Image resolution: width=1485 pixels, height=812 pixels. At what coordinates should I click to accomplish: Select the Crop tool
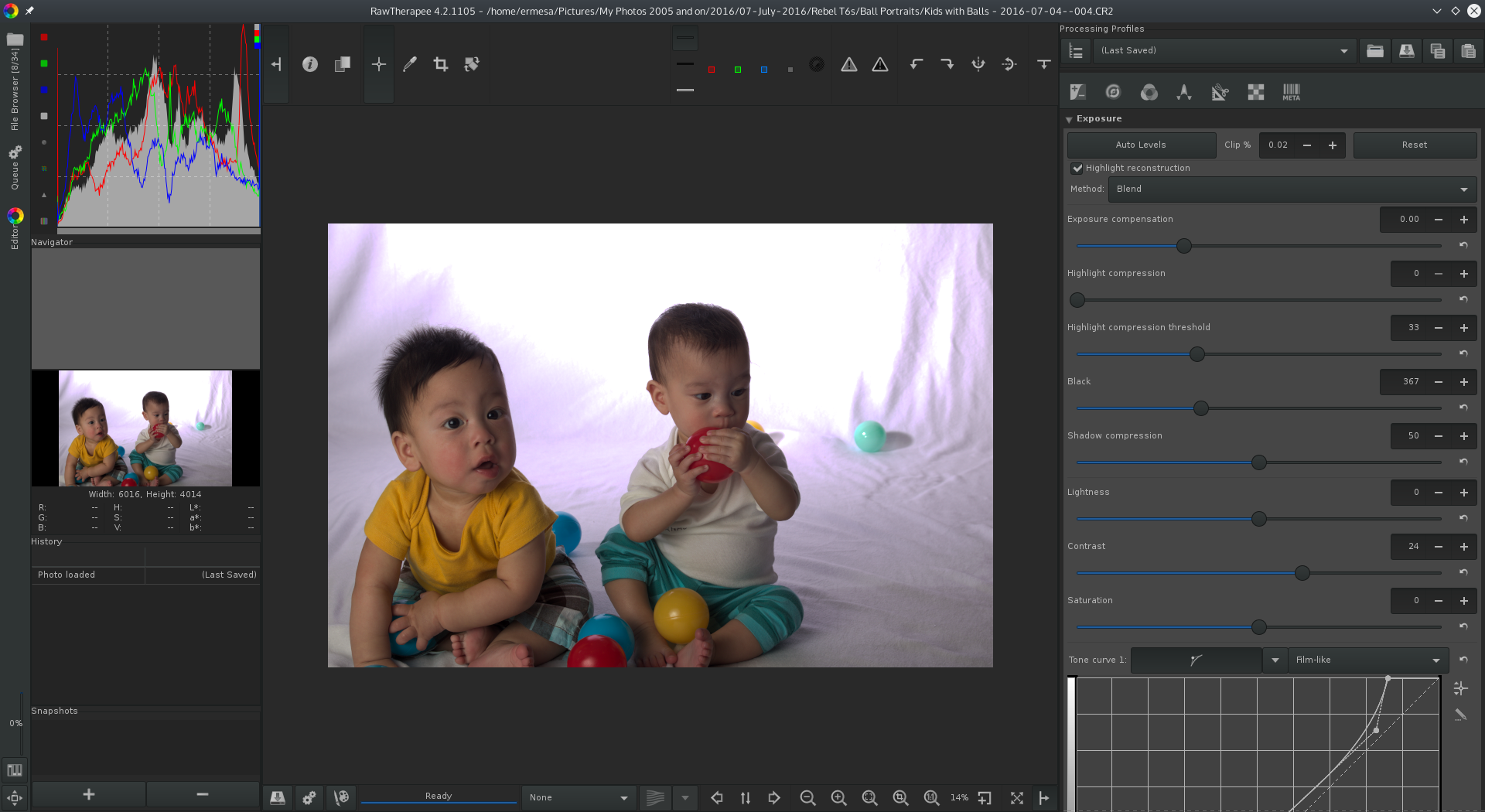[441, 65]
